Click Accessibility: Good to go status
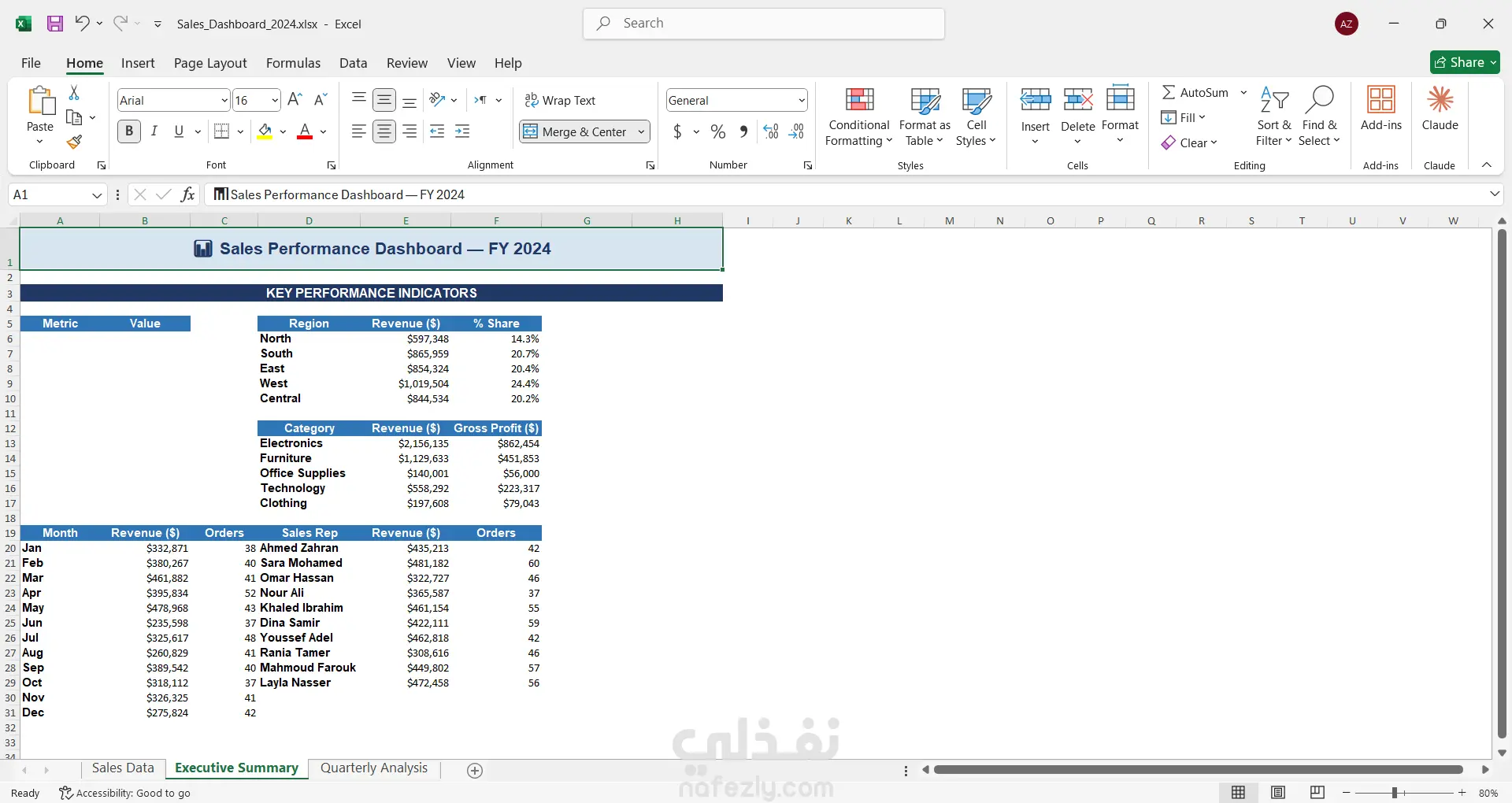1512x803 pixels. (x=125, y=793)
